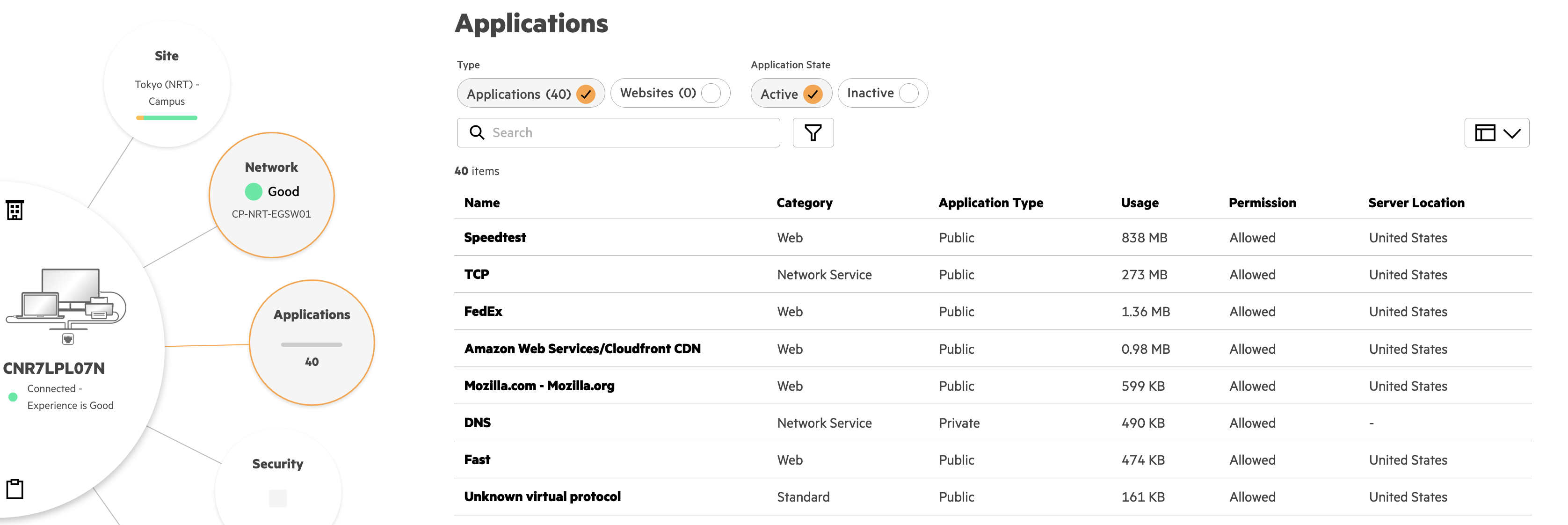
Task: Sort by the Name column header
Action: (482, 203)
